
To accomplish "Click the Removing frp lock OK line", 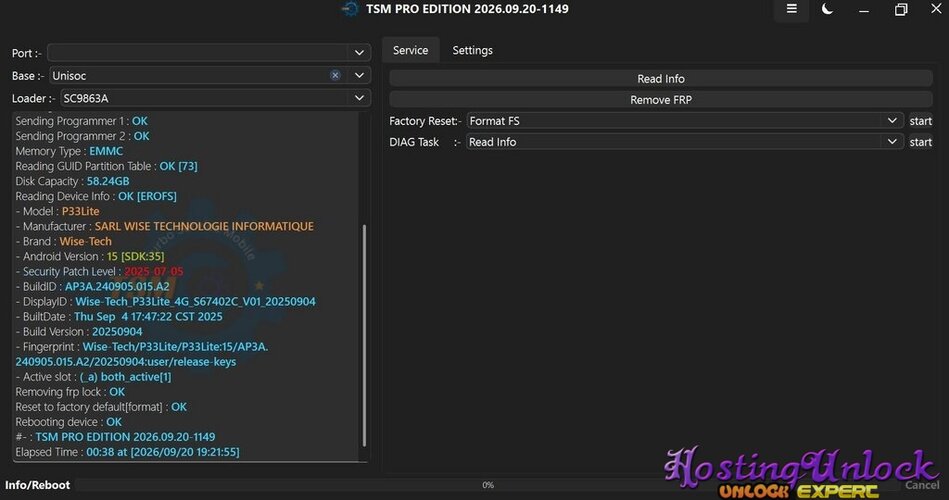I will (x=70, y=392).
